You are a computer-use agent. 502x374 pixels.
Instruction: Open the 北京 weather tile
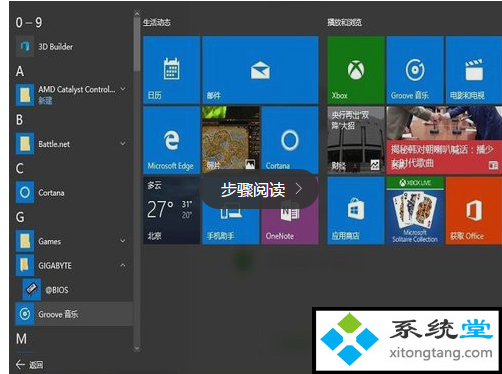point(171,210)
